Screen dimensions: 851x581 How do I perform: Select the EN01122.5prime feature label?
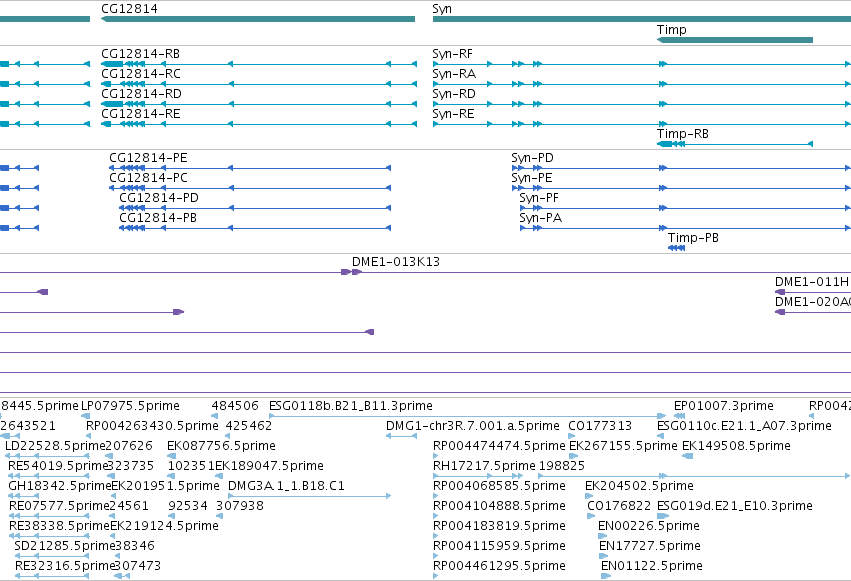pos(652,566)
